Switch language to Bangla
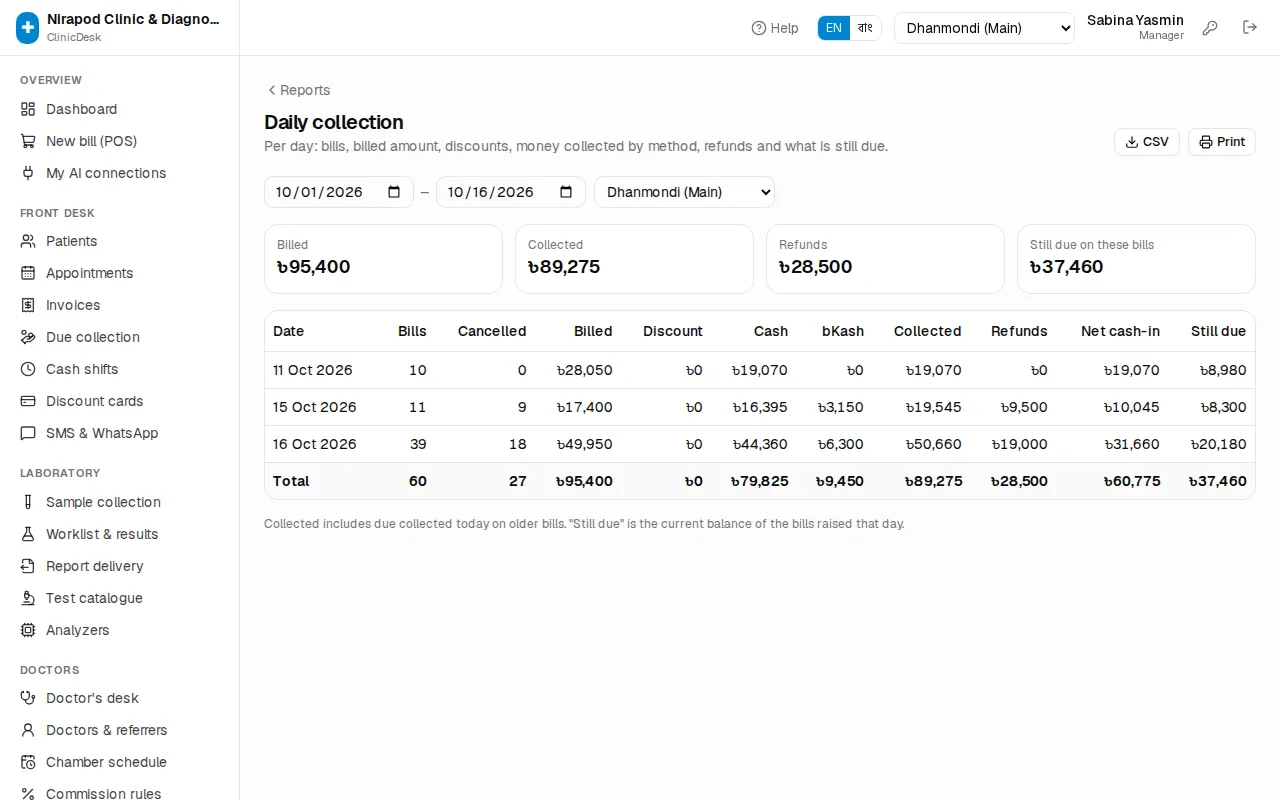Image resolution: width=1280 pixels, height=800 pixels. [x=866, y=28]
